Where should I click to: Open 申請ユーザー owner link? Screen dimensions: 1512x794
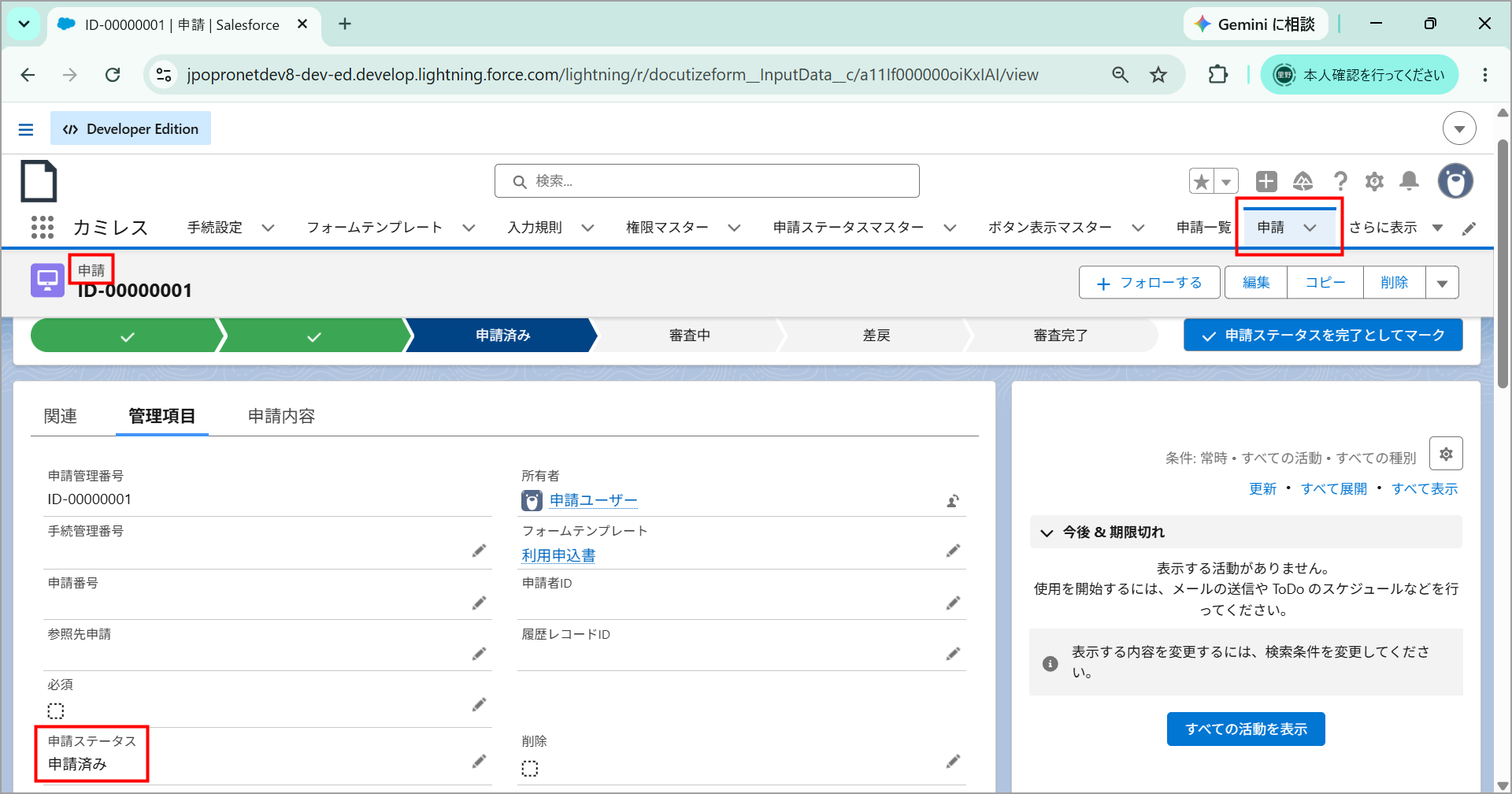[593, 501]
